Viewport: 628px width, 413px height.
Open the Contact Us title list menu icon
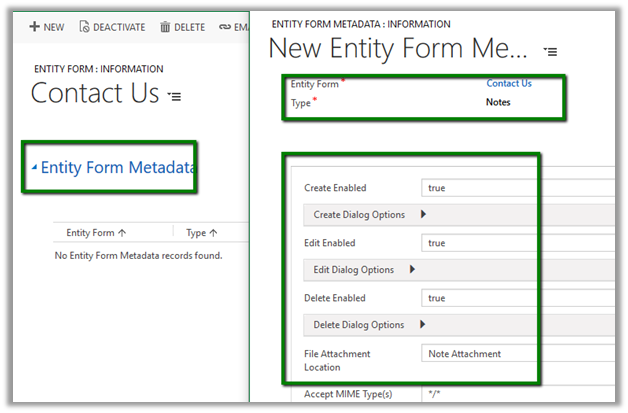pos(176,96)
